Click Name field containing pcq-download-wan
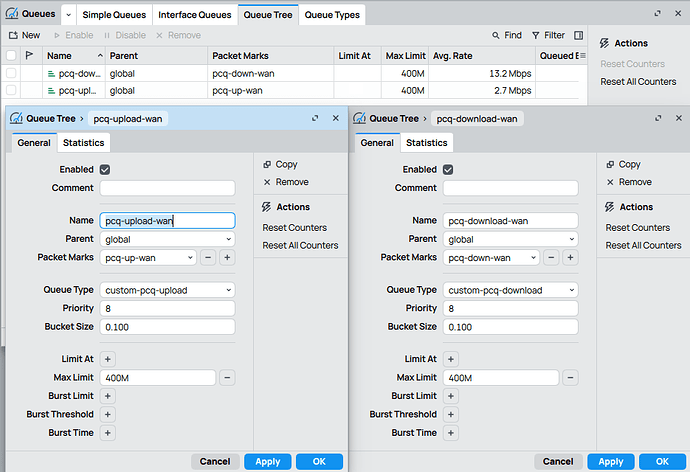Screen dimensions: 690x472 point(510,221)
